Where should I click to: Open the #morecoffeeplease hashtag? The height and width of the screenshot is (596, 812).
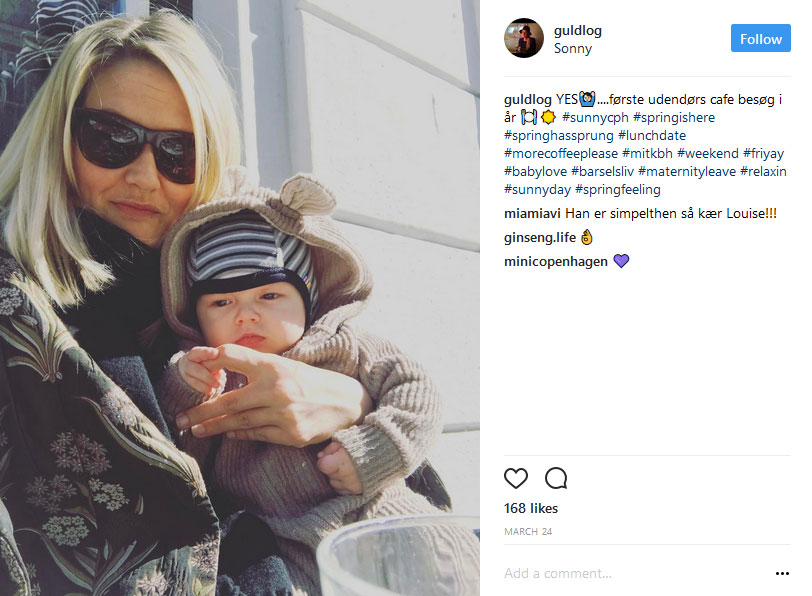tap(561, 154)
